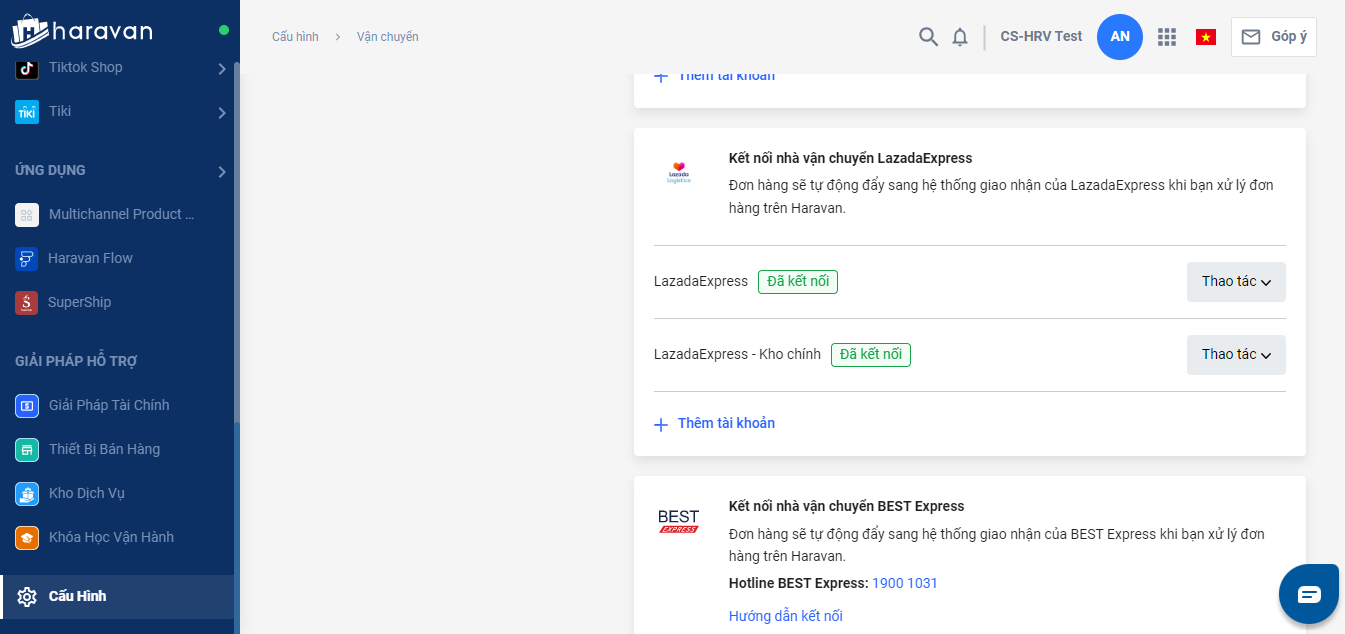This screenshot has height=634, width=1345.
Task: Open Thao tác dropdown for LazadaExpress
Action: coord(1235,282)
